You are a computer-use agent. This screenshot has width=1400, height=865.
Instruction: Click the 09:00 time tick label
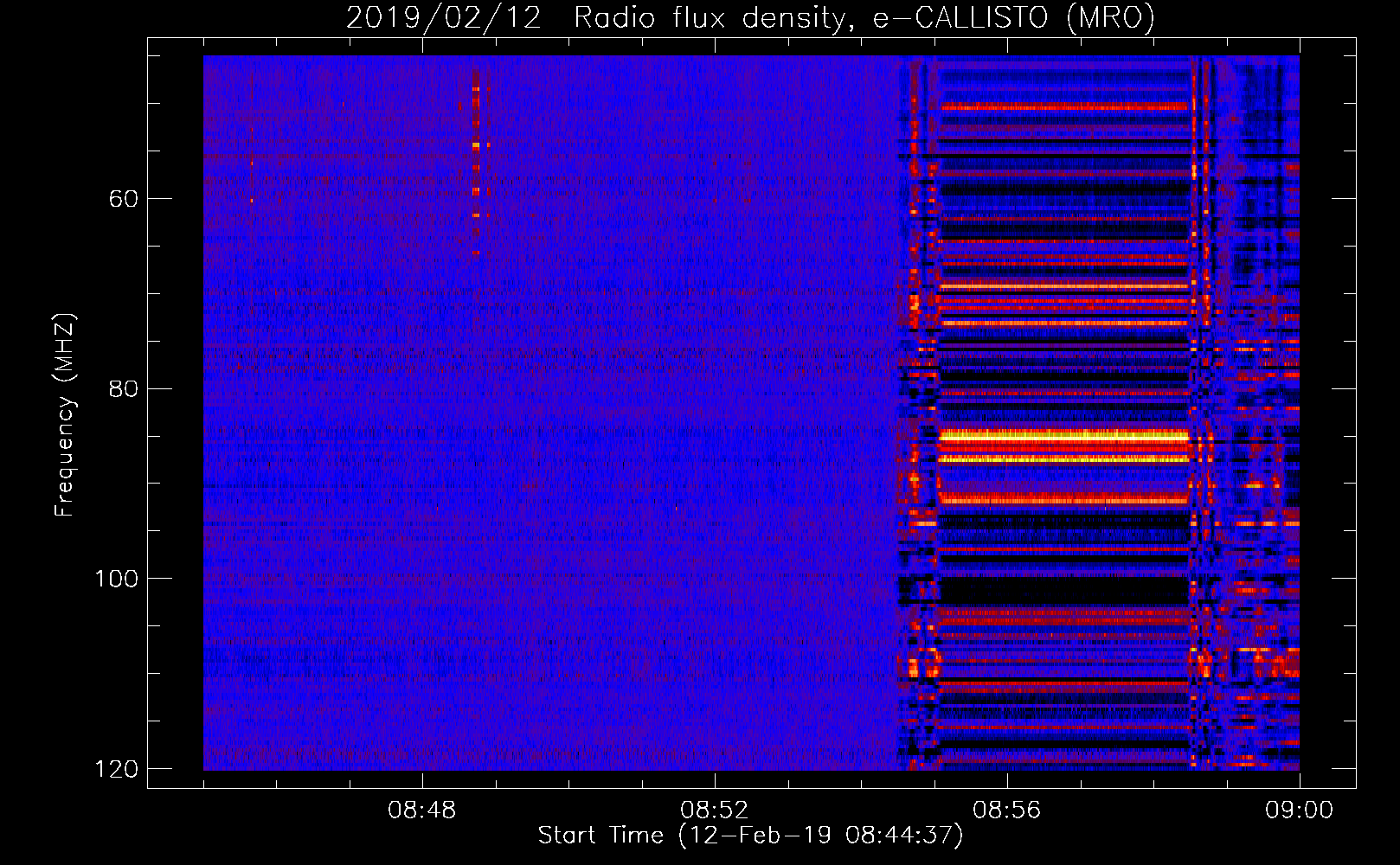pos(1299,811)
